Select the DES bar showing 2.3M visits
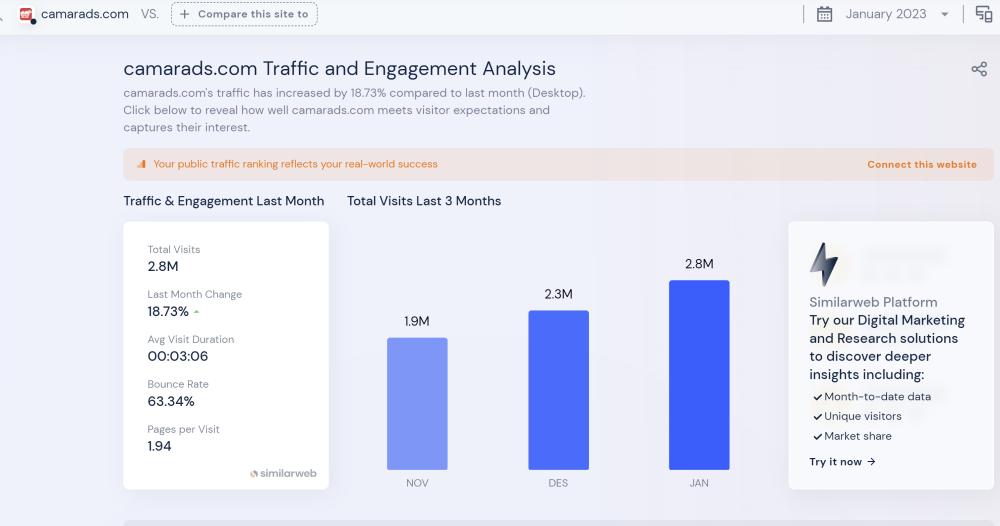Screen dimensions: 1000x526 tap(558, 390)
